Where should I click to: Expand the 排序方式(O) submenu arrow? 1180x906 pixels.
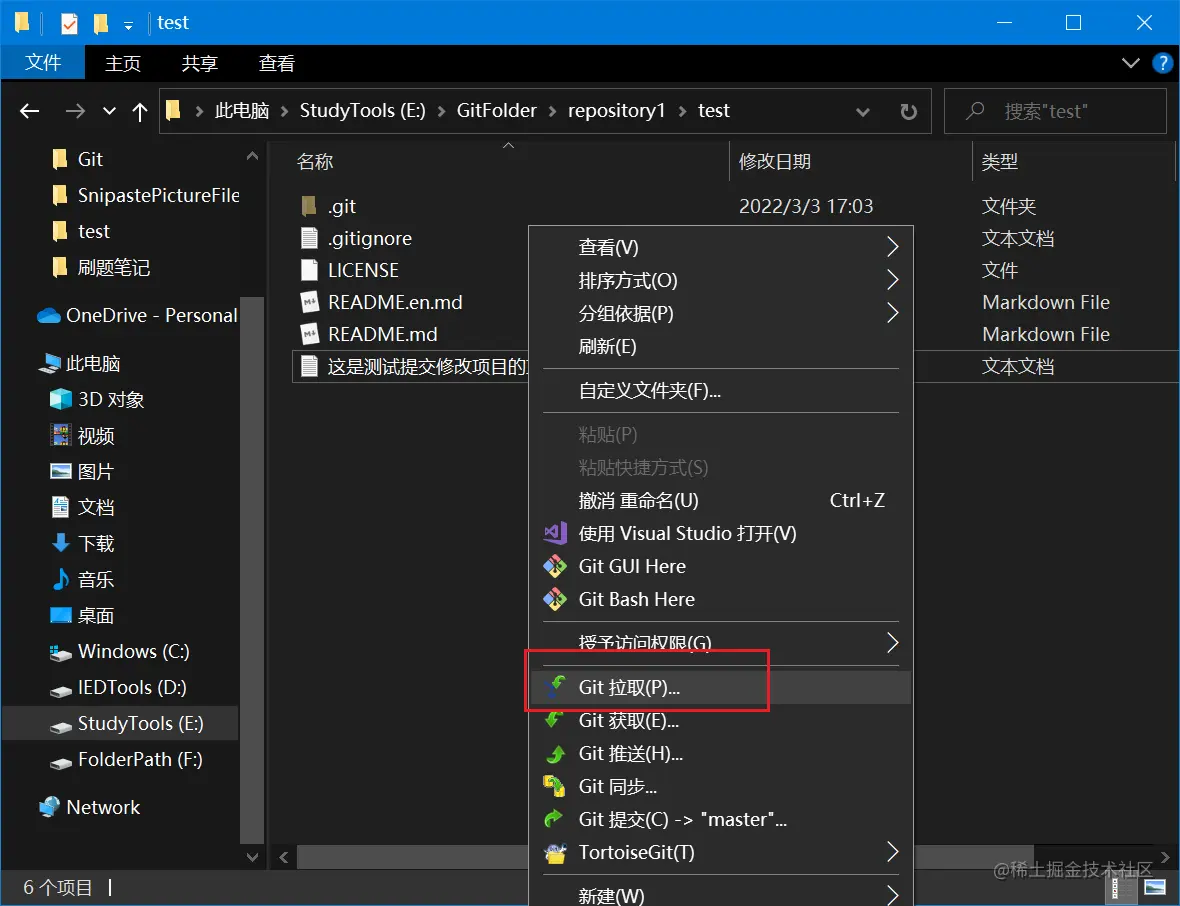[x=892, y=280]
